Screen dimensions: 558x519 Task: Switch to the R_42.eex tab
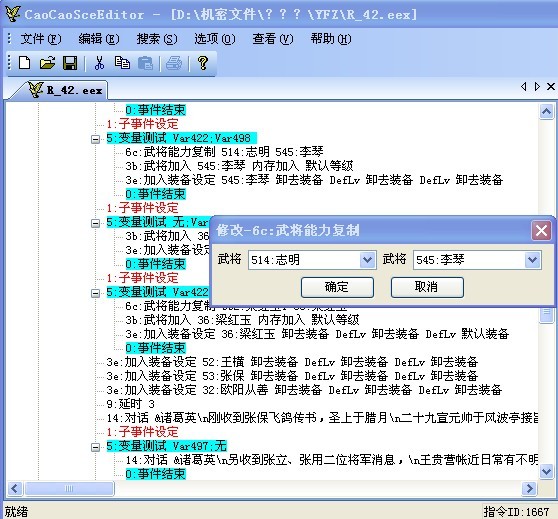click(66, 90)
